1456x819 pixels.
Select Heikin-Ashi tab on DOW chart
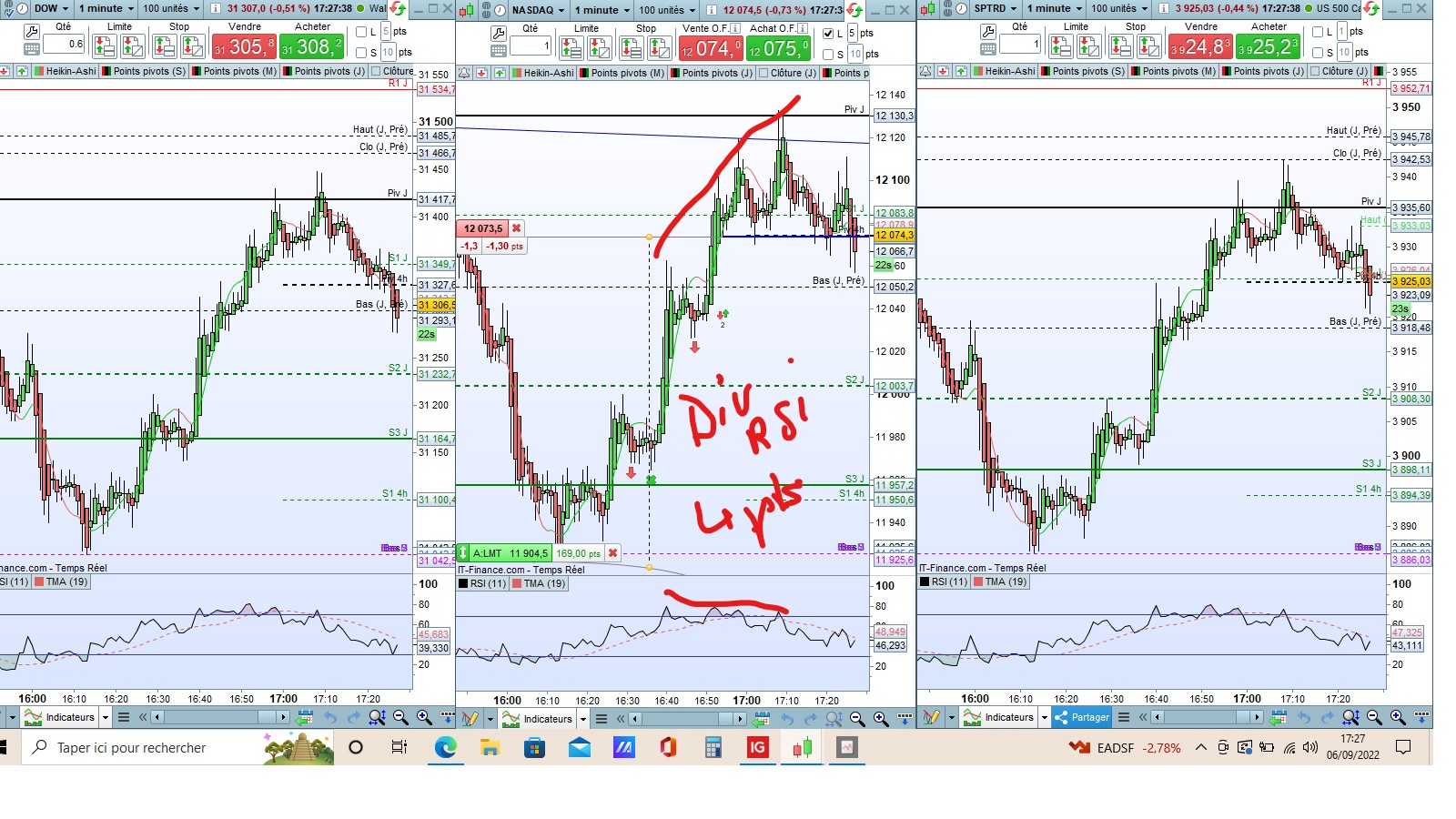[x=64, y=71]
